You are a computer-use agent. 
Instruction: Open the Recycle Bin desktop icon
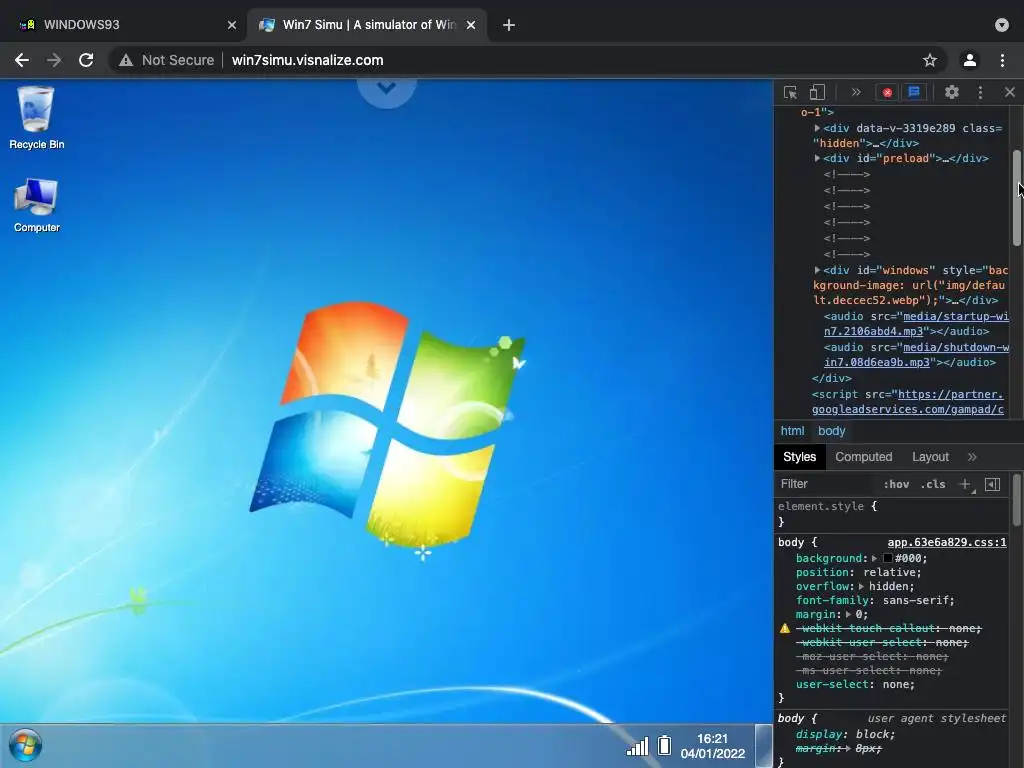37,118
